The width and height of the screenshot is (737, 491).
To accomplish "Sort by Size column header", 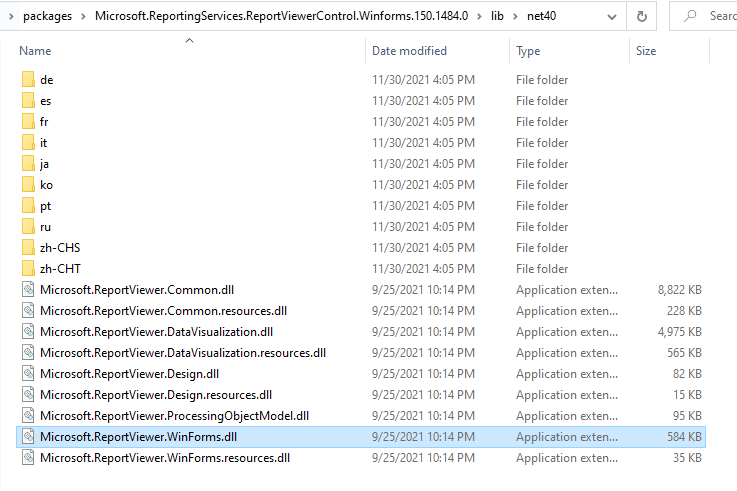I will 646,51.
